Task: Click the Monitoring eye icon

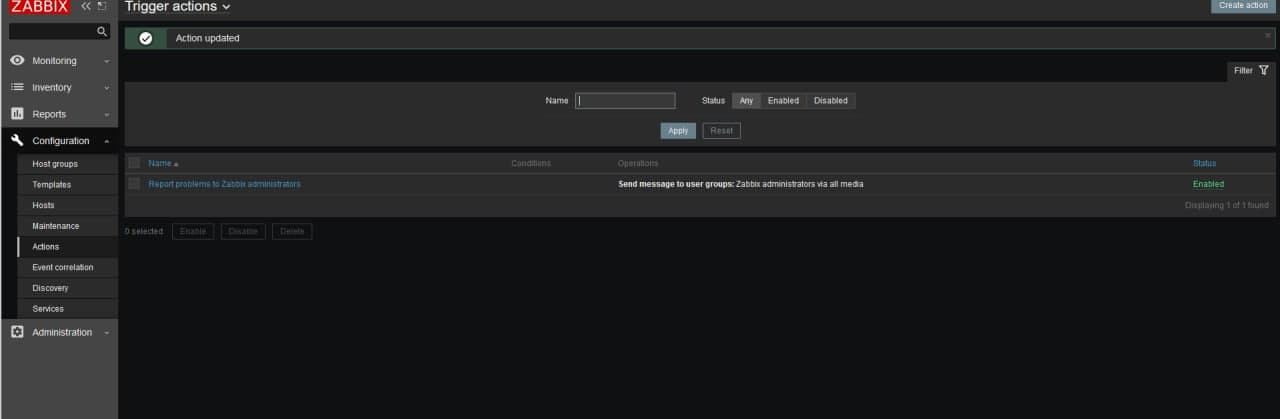Action: tap(17, 61)
